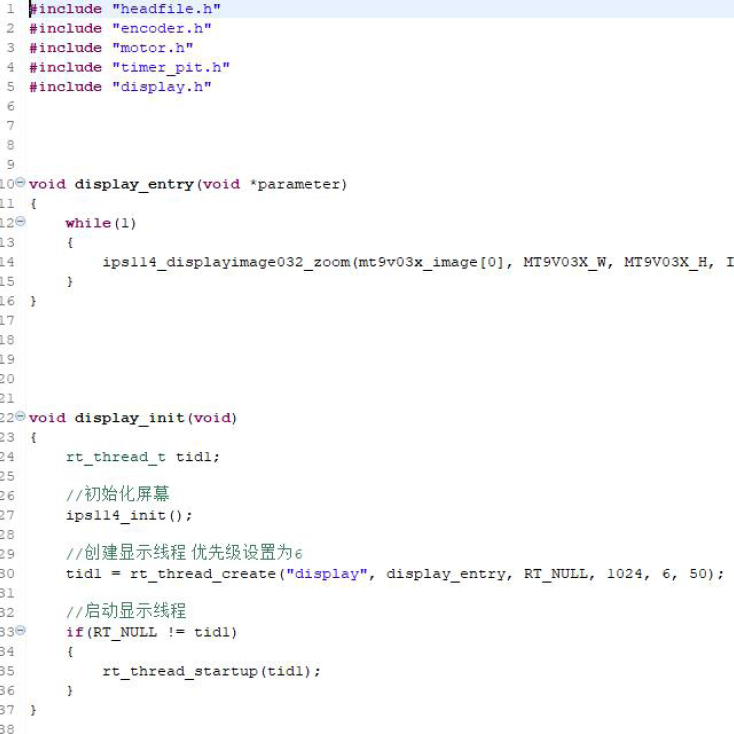734x734 pixels.
Task: Click the "motor.h" include string
Action: click(153, 48)
